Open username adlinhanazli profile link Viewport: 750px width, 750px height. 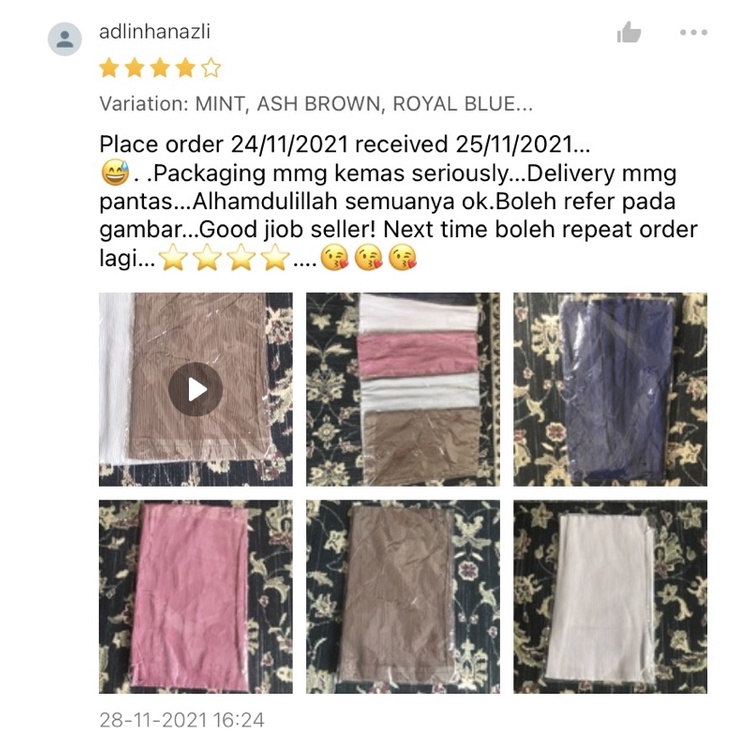click(154, 32)
